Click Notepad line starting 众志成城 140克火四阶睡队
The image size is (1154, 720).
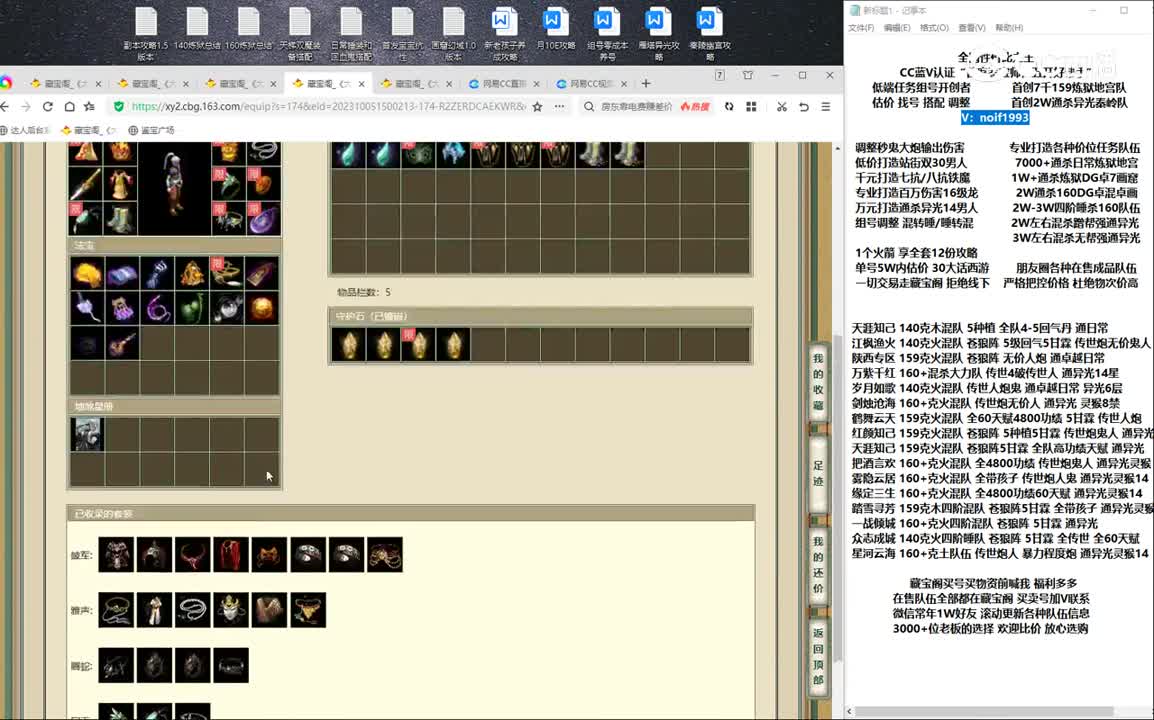tap(996, 539)
